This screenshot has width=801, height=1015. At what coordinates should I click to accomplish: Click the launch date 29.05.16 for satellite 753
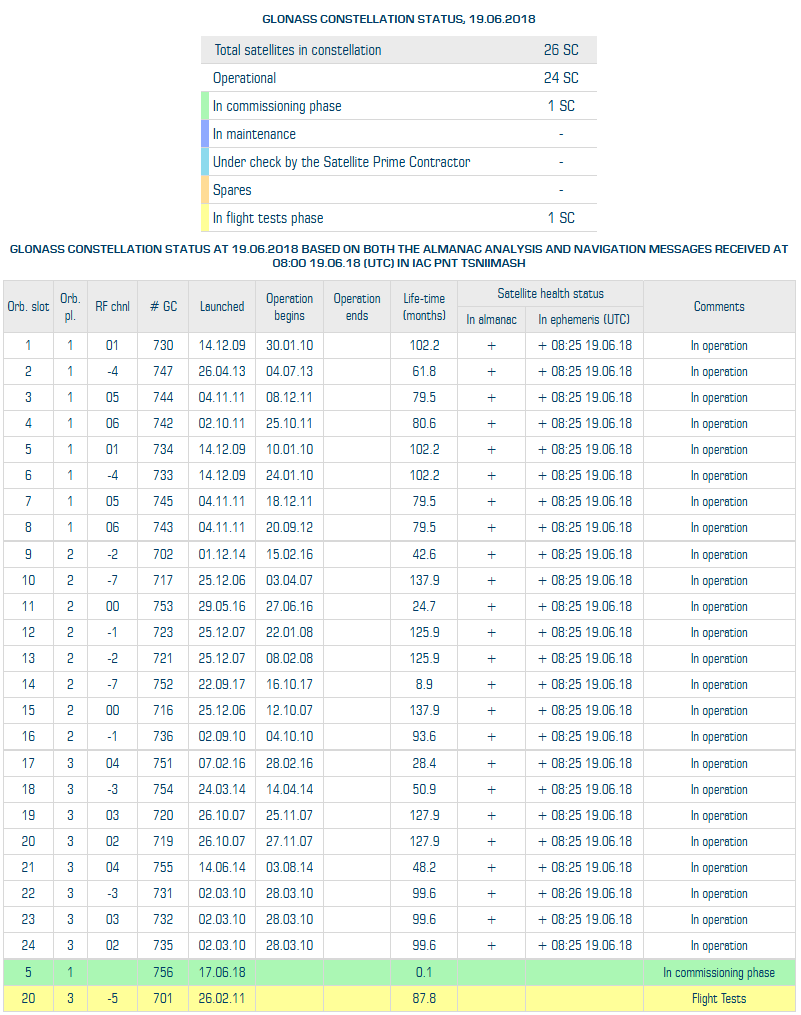[221, 607]
